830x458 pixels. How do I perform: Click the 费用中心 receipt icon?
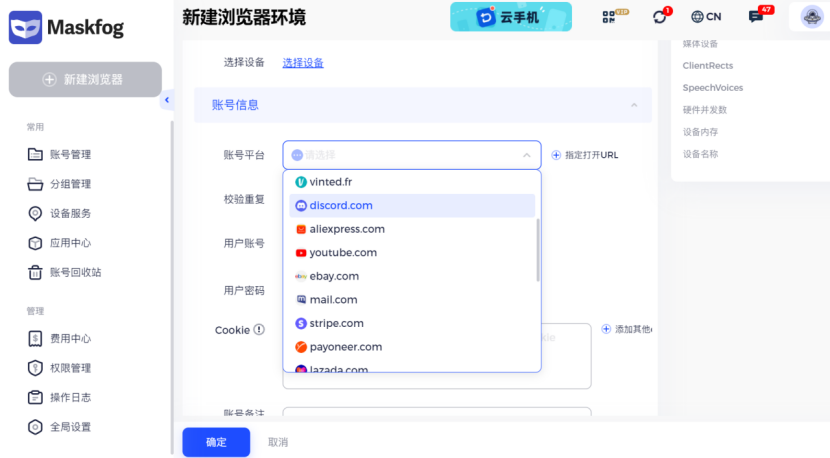pyautogui.click(x=35, y=338)
